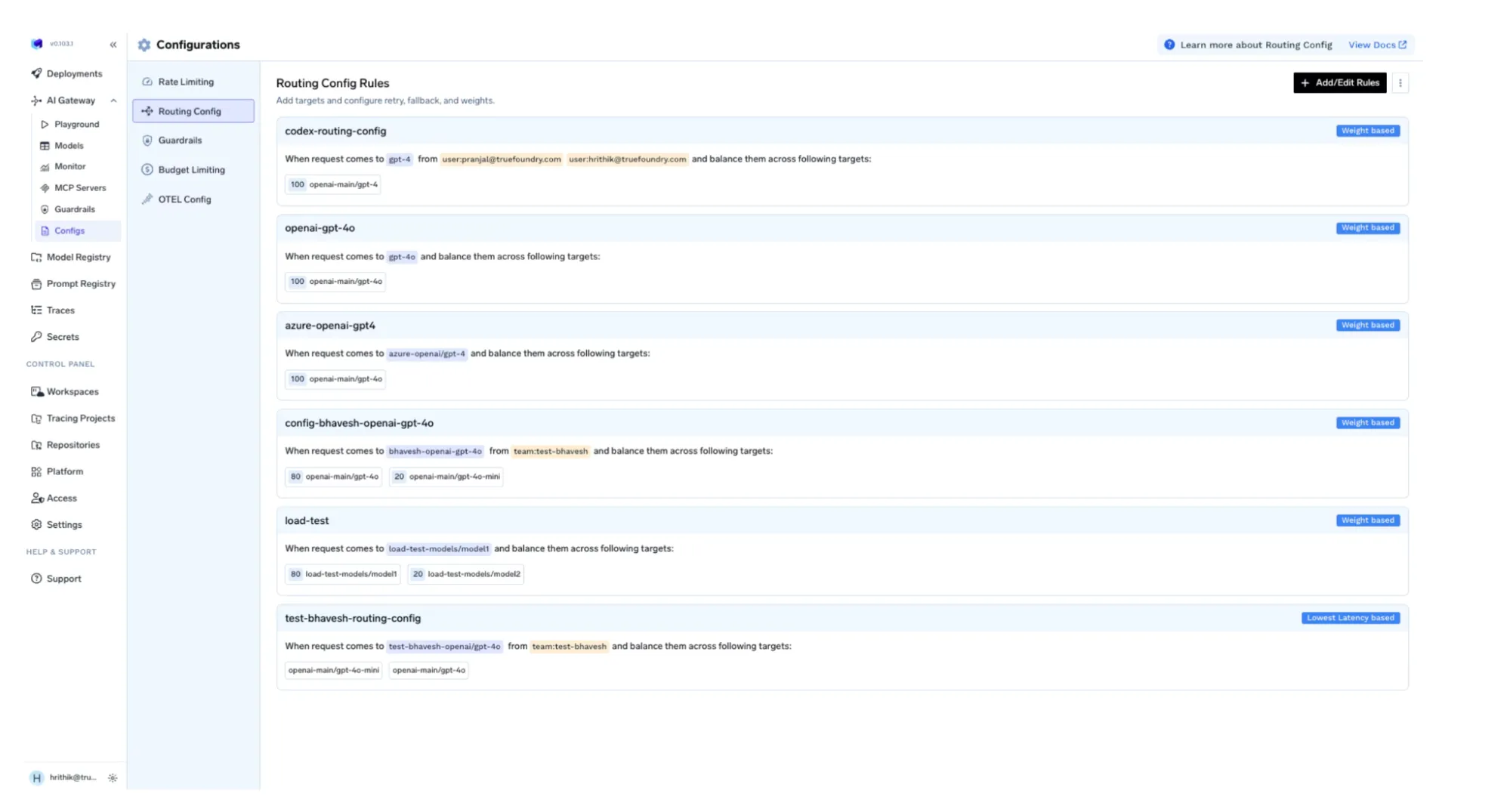Viewport: 1510px width, 812px height.
Task: Open Tracing Projects icon
Action: (x=36, y=418)
